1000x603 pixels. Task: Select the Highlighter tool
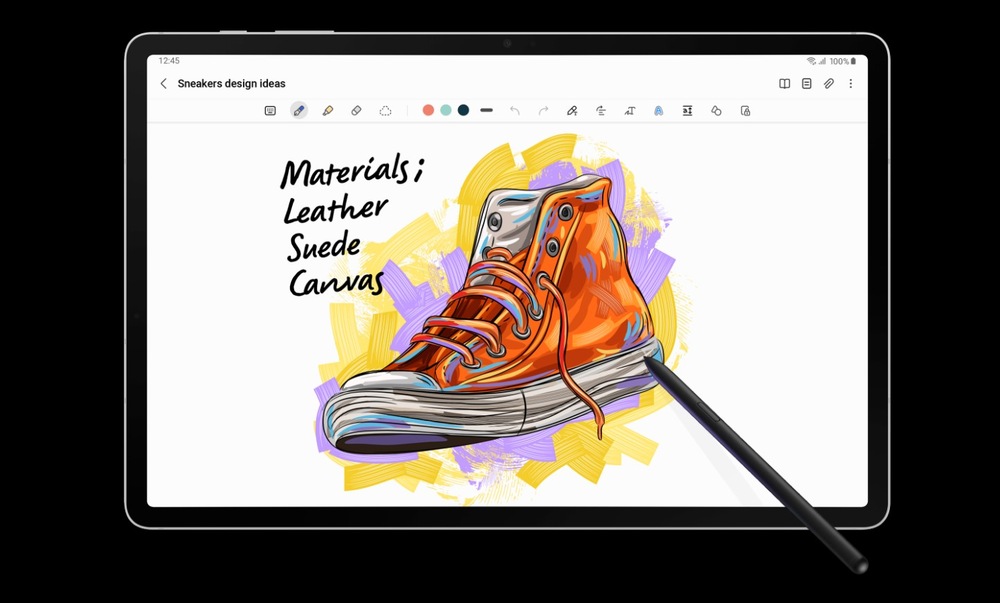tap(327, 110)
